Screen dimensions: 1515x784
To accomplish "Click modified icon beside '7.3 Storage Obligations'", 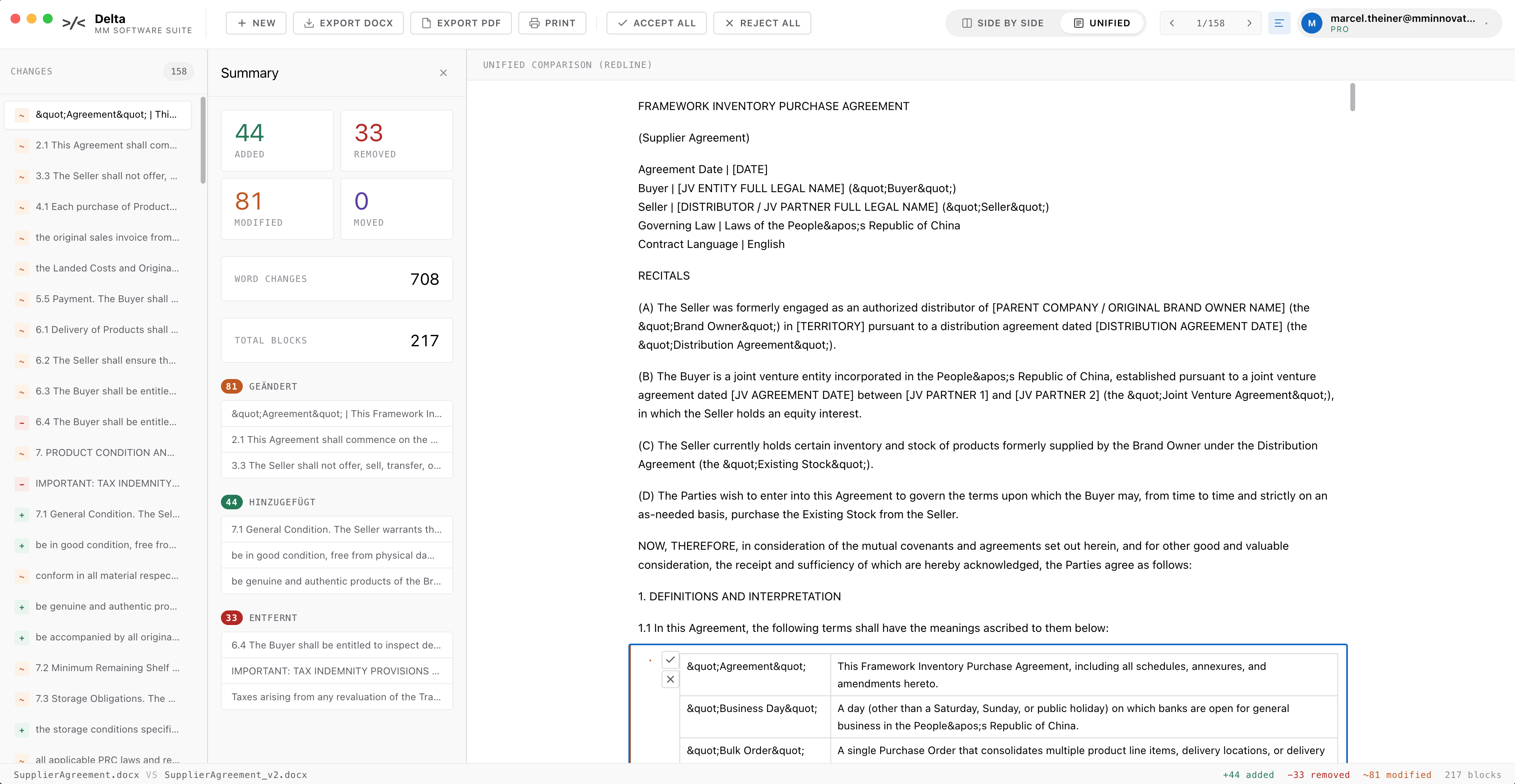I will click(22, 699).
